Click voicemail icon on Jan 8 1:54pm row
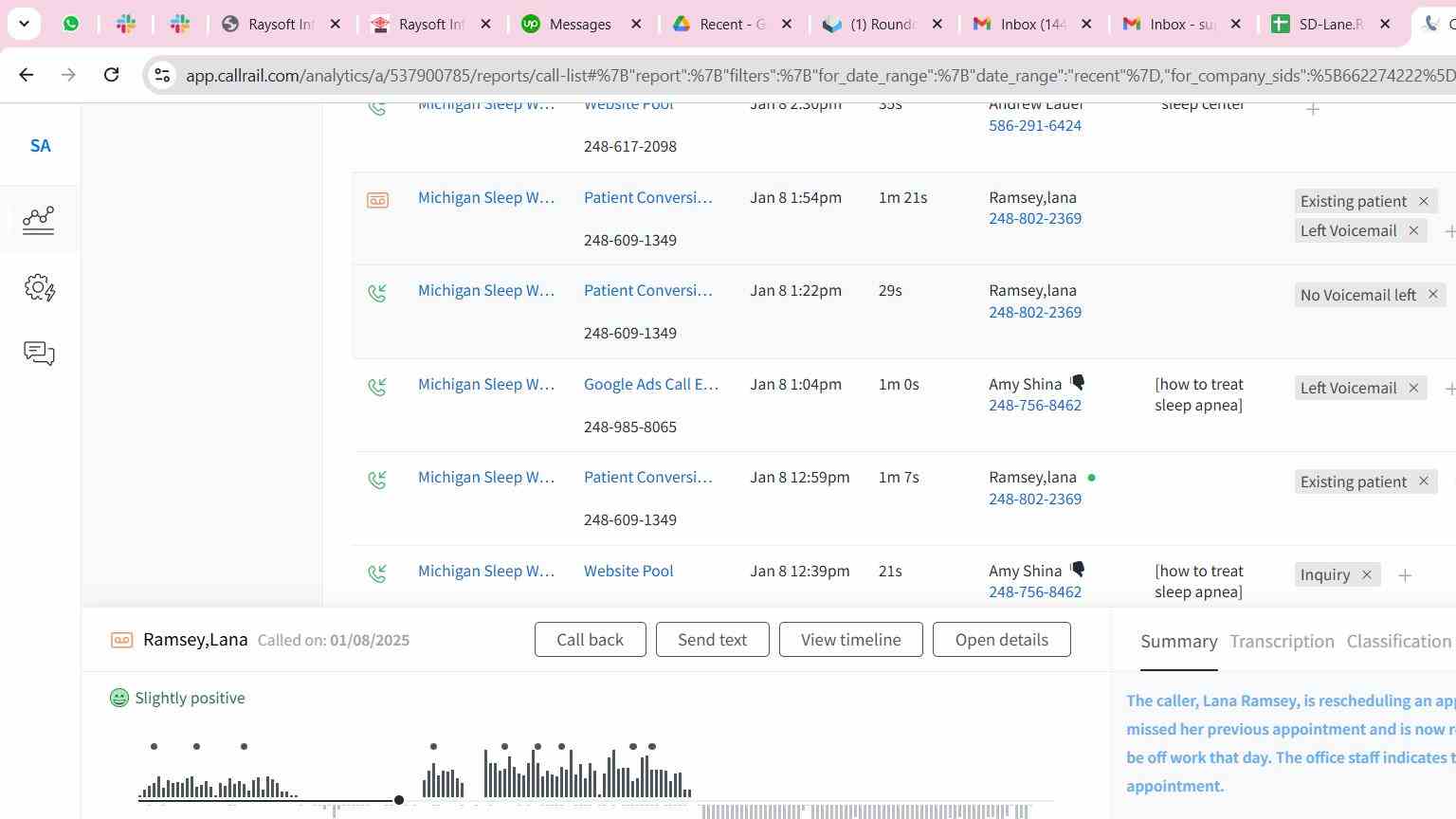This screenshot has width=1456, height=819. [377, 199]
